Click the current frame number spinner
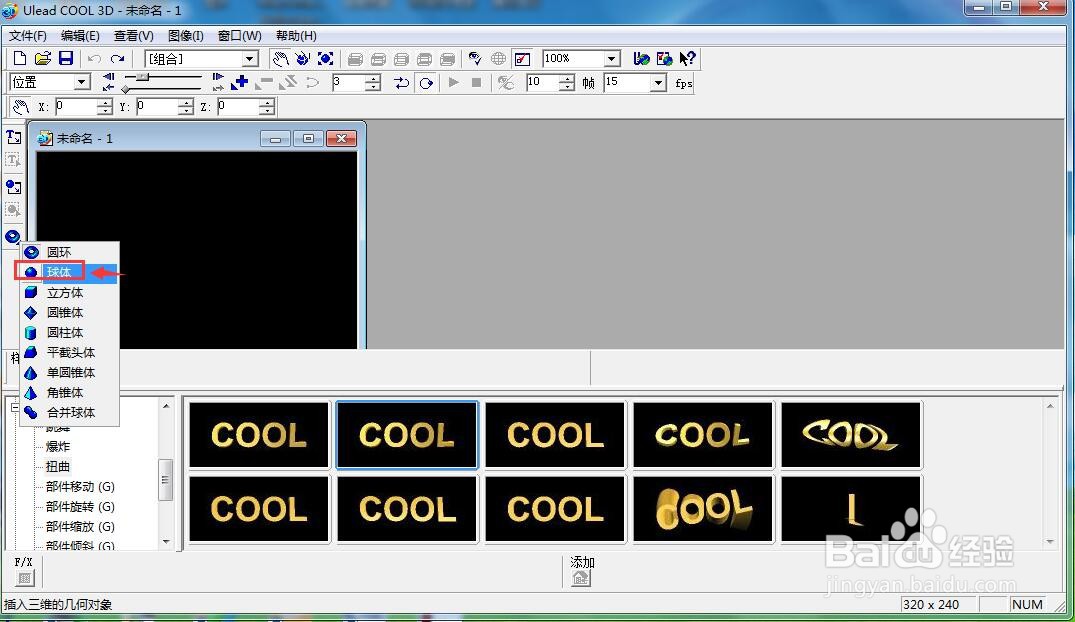Viewport: 1075px width, 622px height. pos(372,83)
